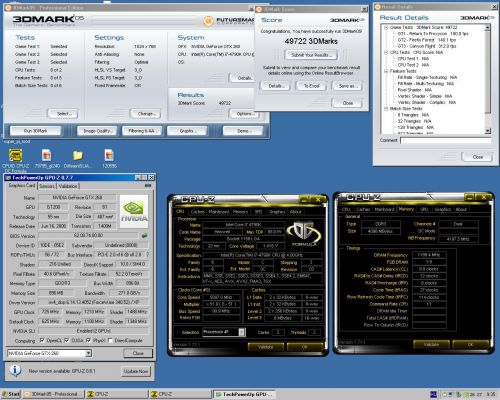This screenshot has height=400, width=500.
Task: Click the Image Quality button in 3DMark05
Action: click(97, 131)
